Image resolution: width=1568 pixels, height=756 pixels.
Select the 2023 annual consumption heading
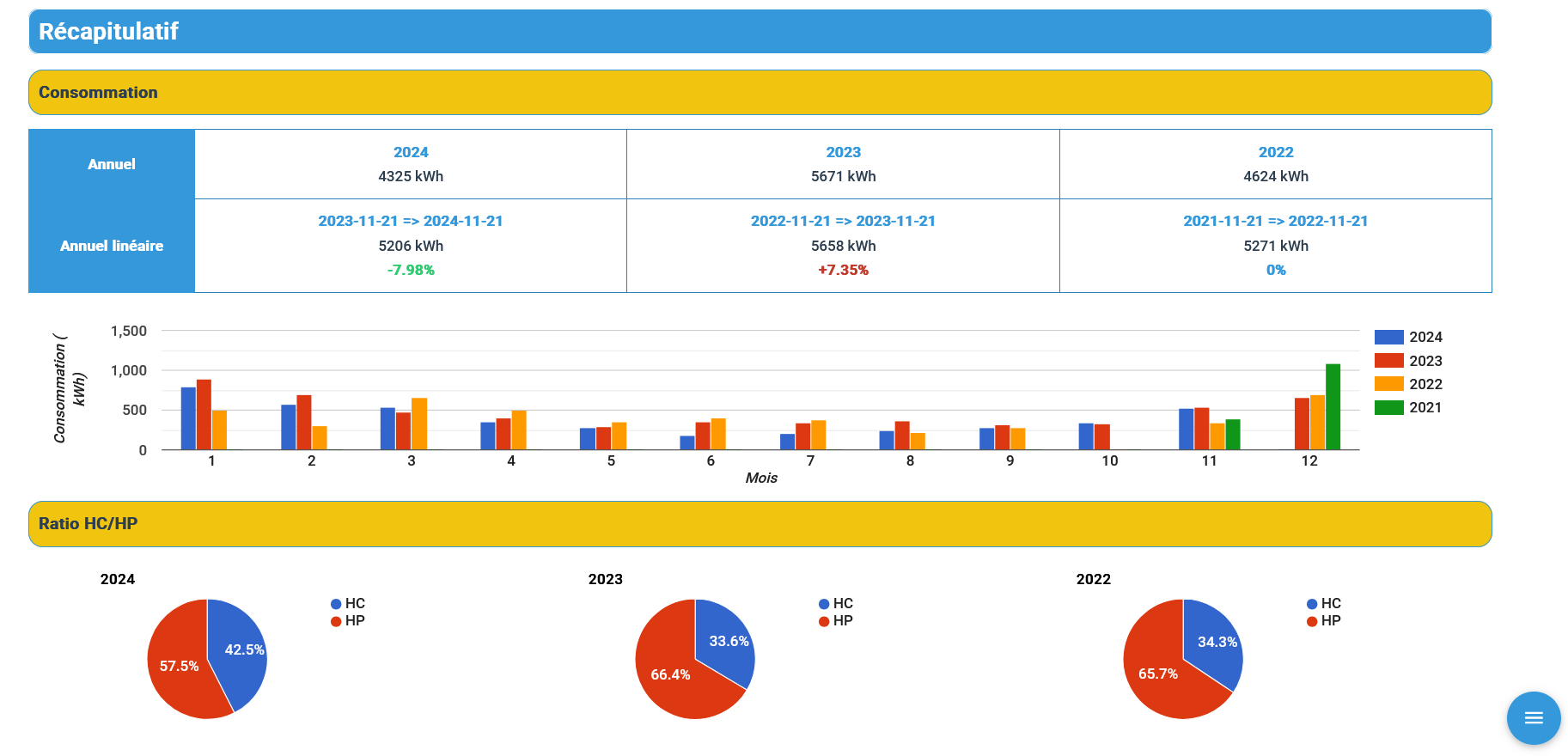(x=843, y=152)
